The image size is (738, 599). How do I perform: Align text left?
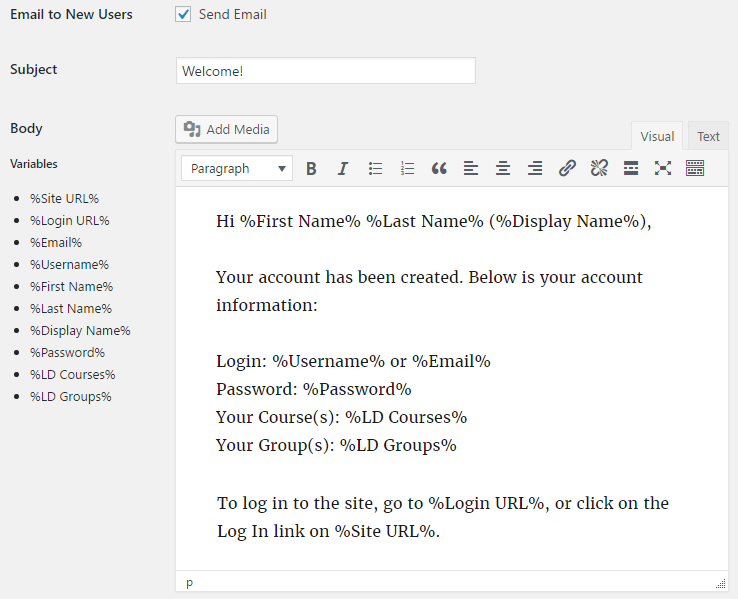pos(471,169)
